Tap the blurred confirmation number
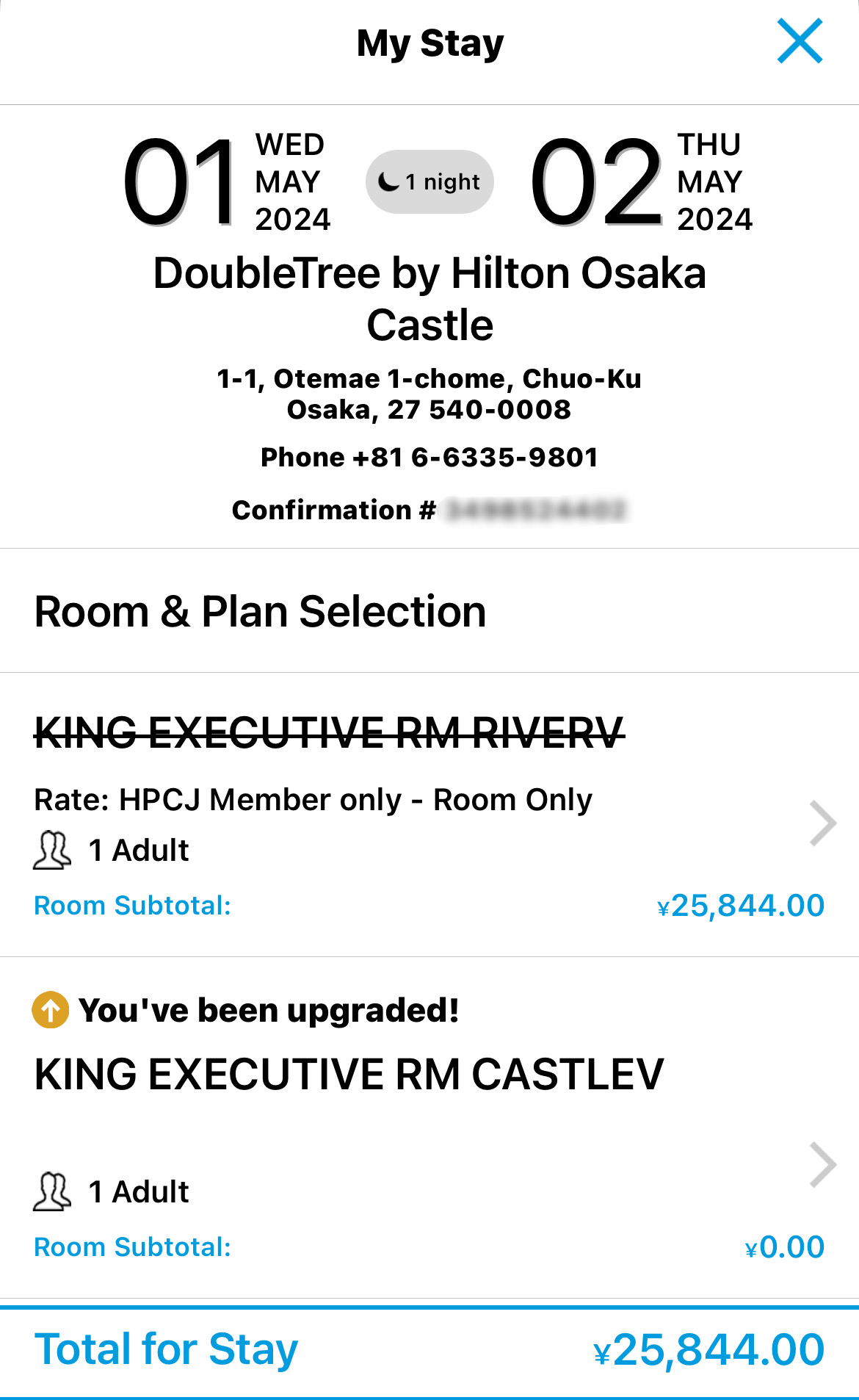 537,510
